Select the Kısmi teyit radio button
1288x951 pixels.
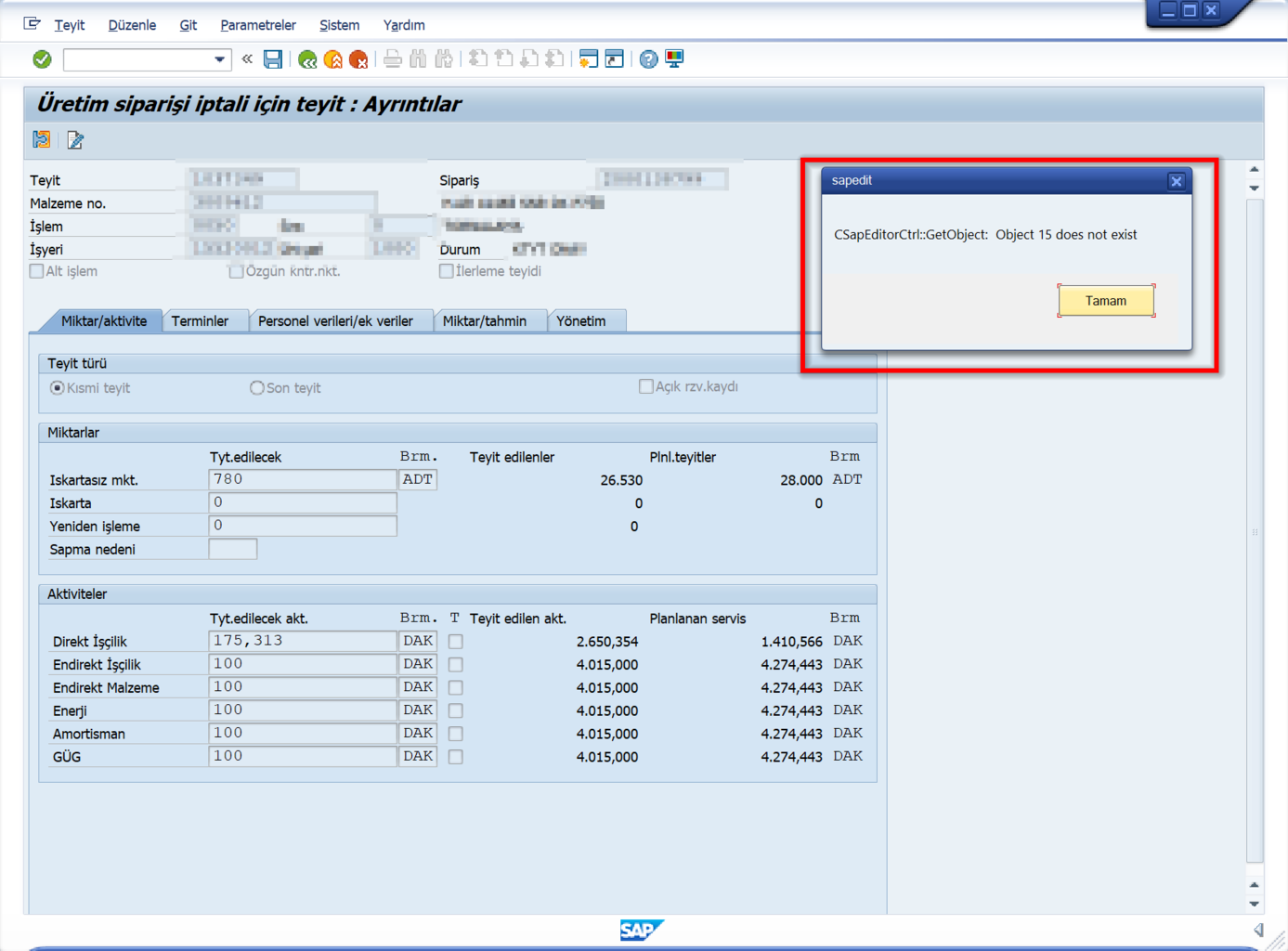tap(58, 388)
